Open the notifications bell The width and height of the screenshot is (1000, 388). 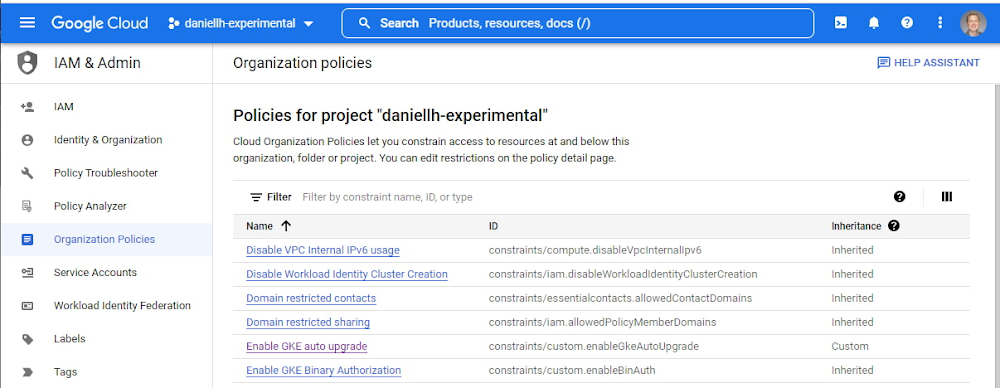click(x=874, y=24)
